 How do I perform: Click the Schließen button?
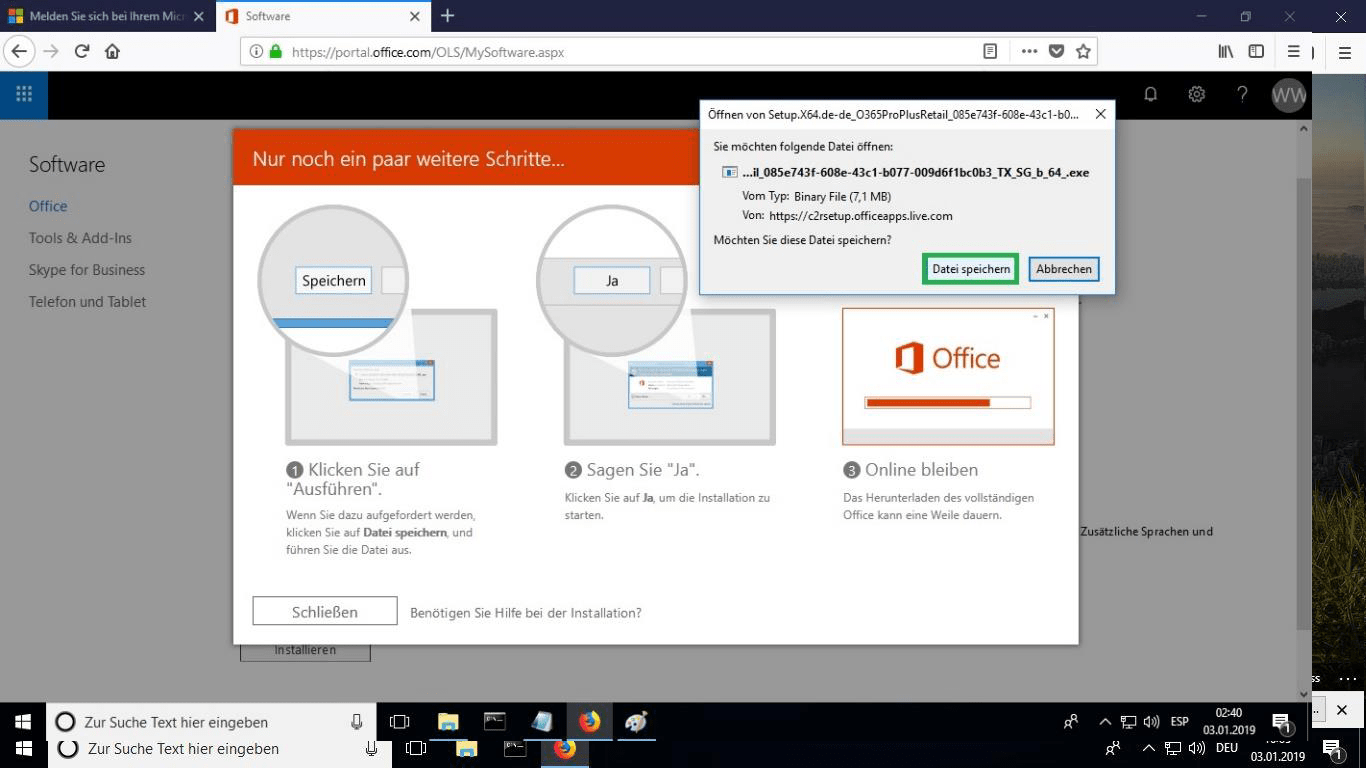(324, 612)
